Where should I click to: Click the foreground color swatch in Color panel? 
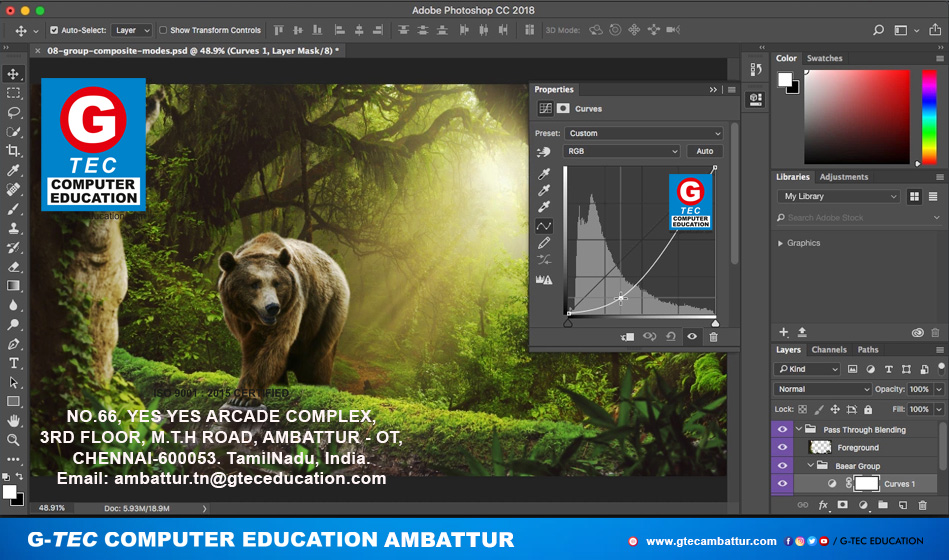tap(785, 79)
